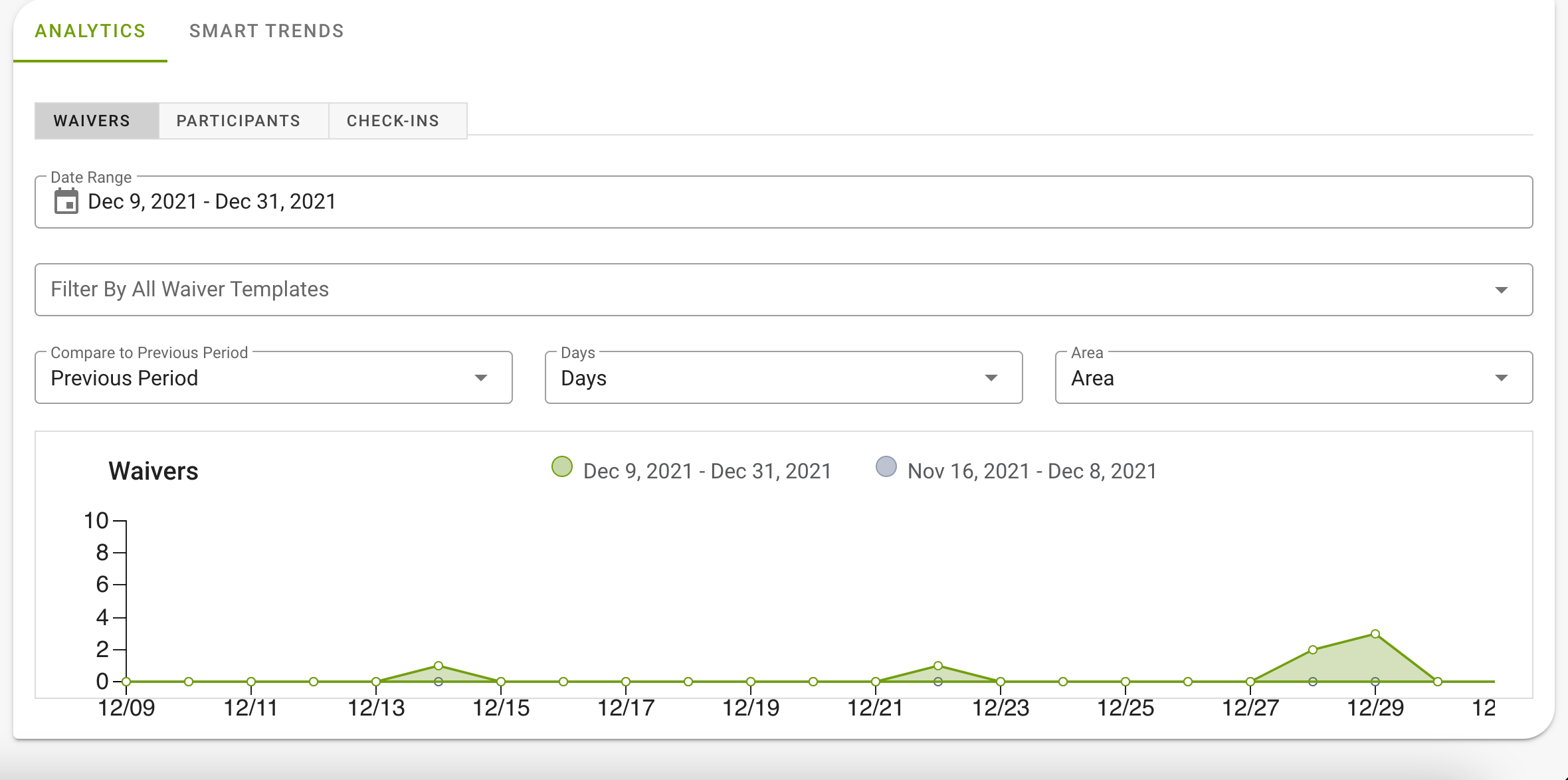Toggle the green Dec 9 - Dec 31 legend swatch
This screenshot has height=780, width=1568.
[562, 466]
